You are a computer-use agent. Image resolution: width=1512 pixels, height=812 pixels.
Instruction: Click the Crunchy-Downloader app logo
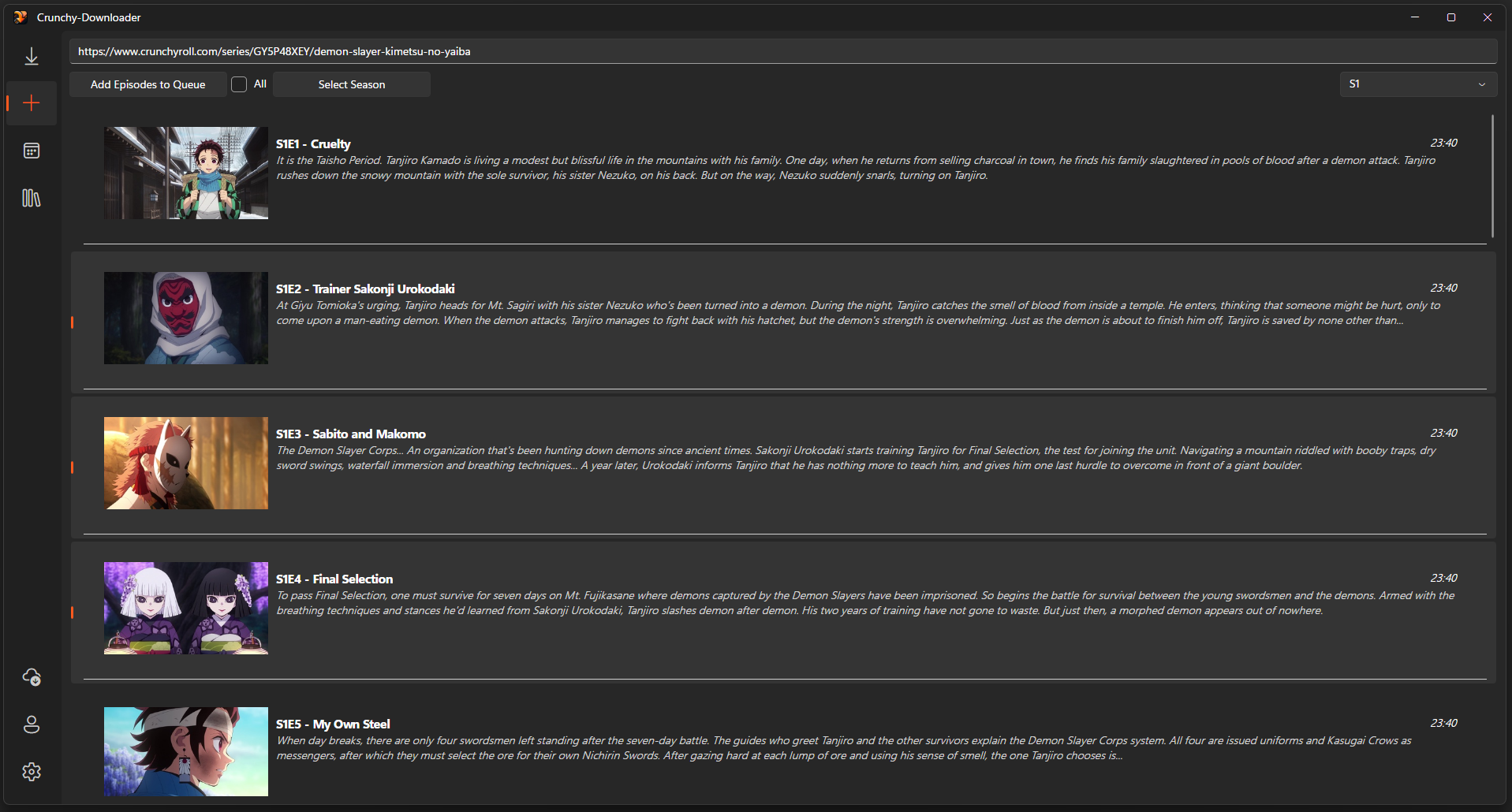21,17
